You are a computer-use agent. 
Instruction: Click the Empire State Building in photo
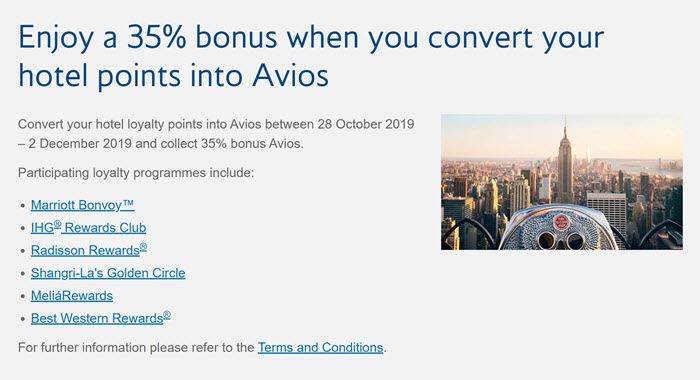tap(565, 163)
